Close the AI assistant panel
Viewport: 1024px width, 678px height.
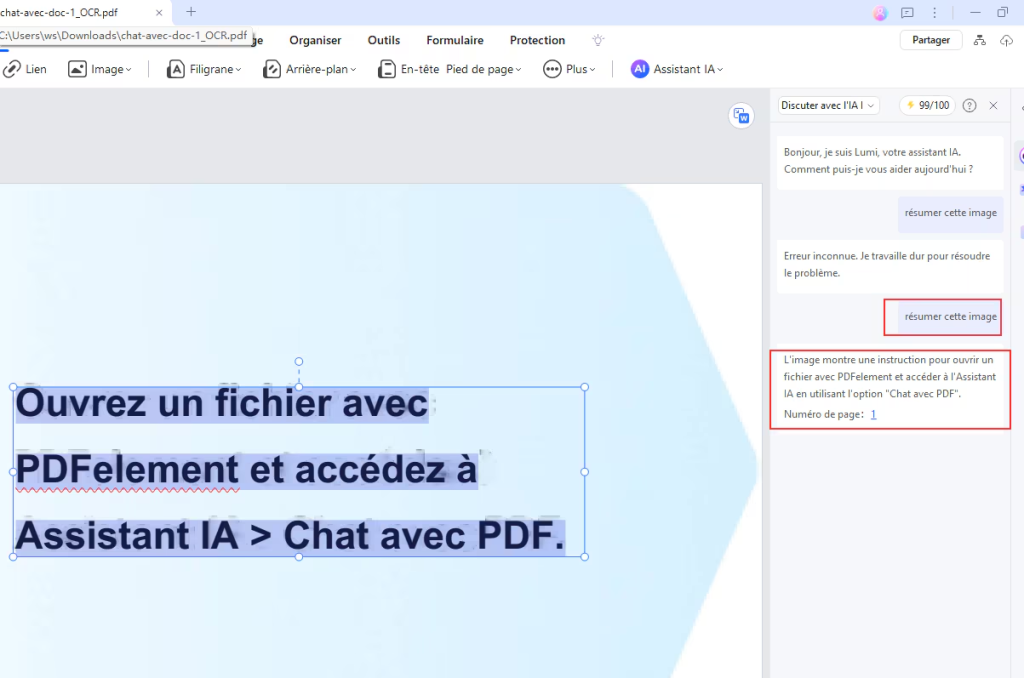click(993, 105)
